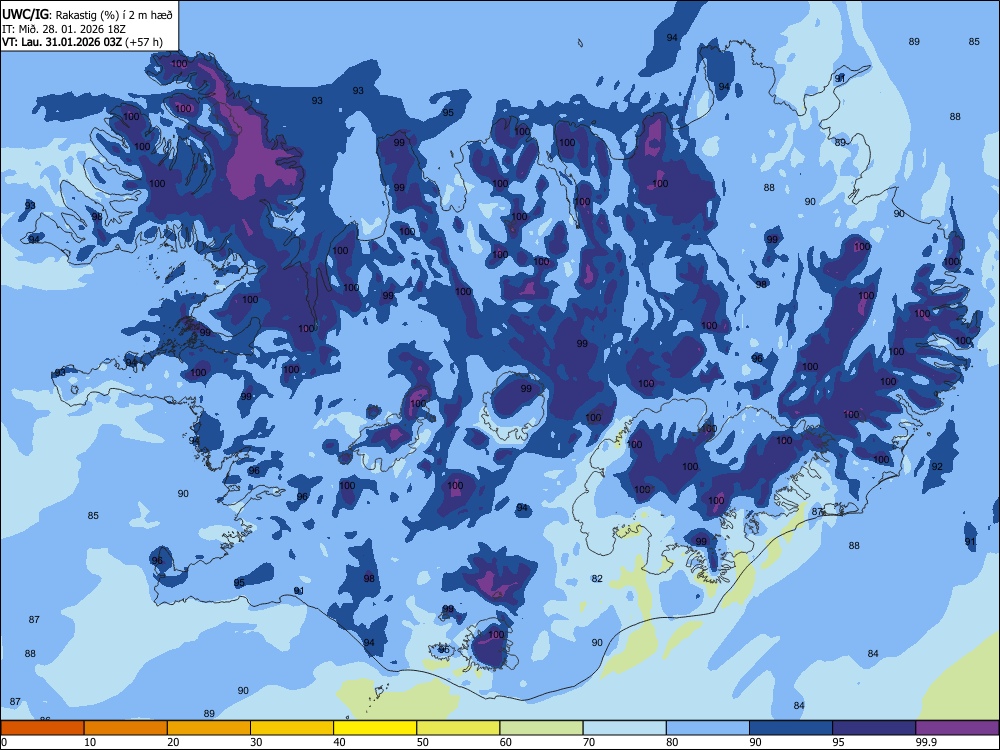Click legend scale label '99.9'

(926, 742)
